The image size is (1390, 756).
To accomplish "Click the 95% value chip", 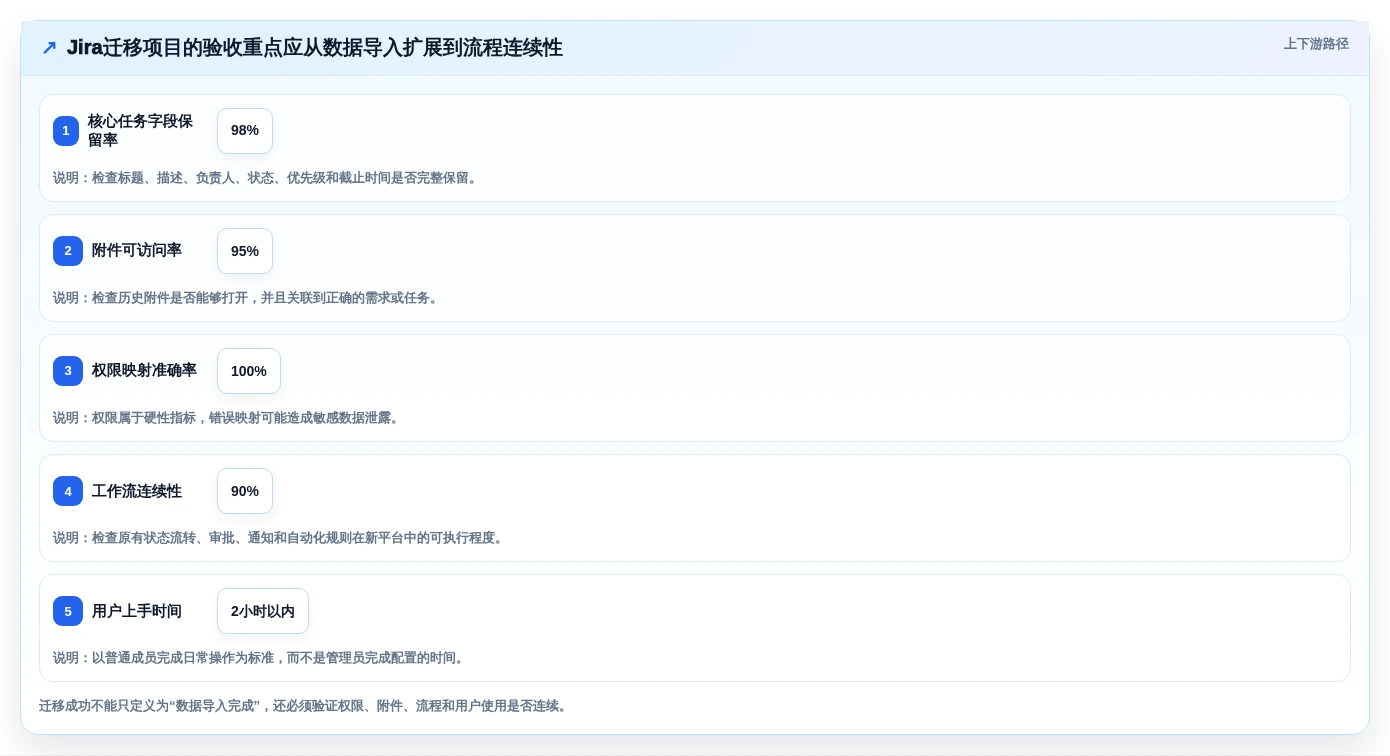I will point(245,251).
